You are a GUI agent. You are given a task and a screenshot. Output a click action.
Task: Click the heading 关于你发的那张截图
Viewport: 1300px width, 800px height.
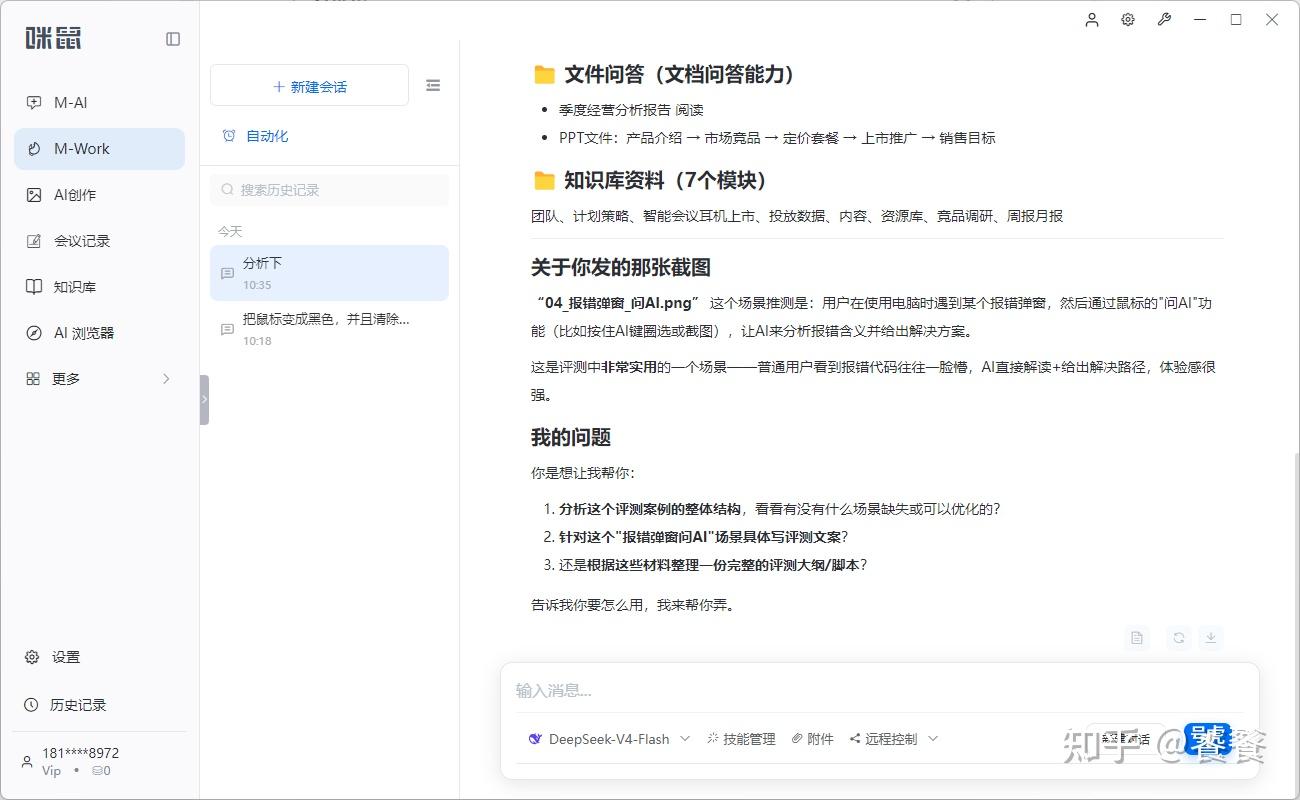(621, 268)
